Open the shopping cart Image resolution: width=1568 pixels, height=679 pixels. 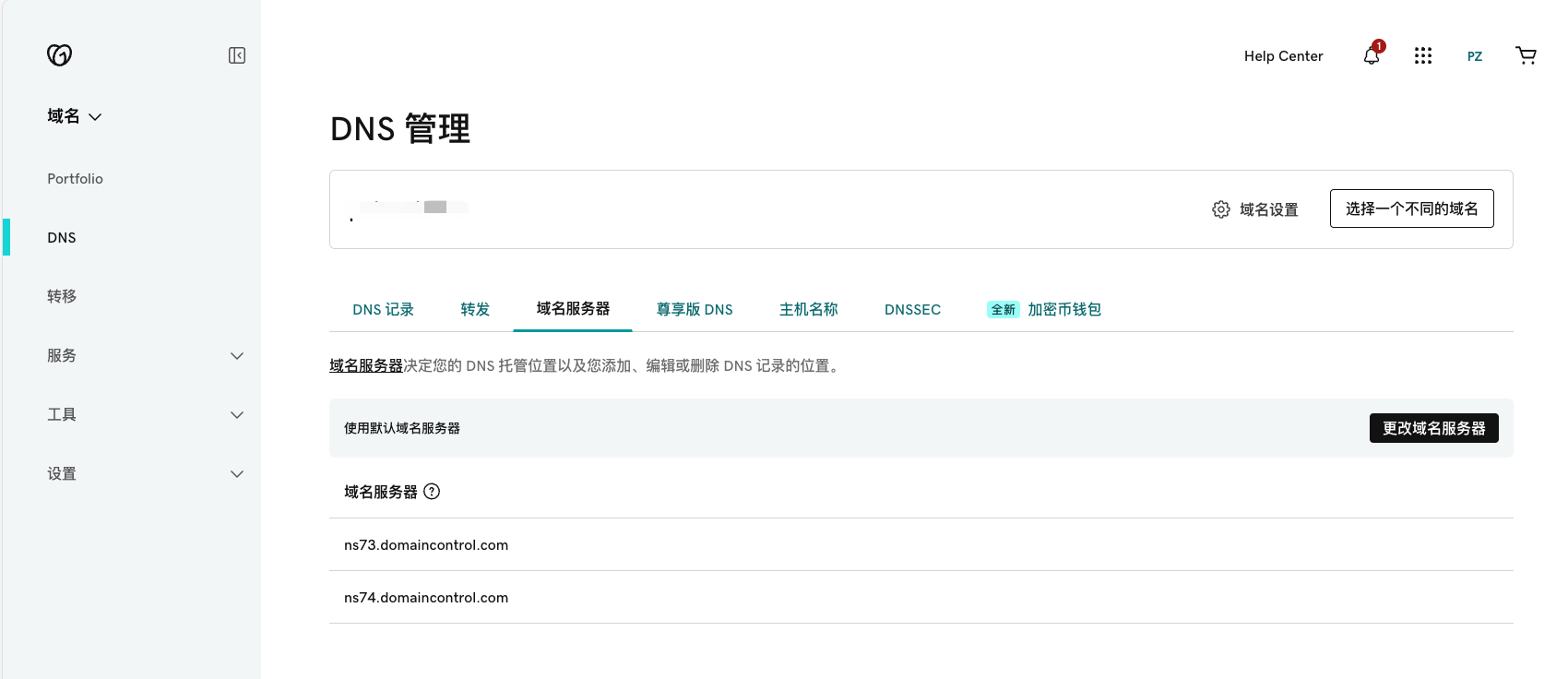tap(1526, 56)
